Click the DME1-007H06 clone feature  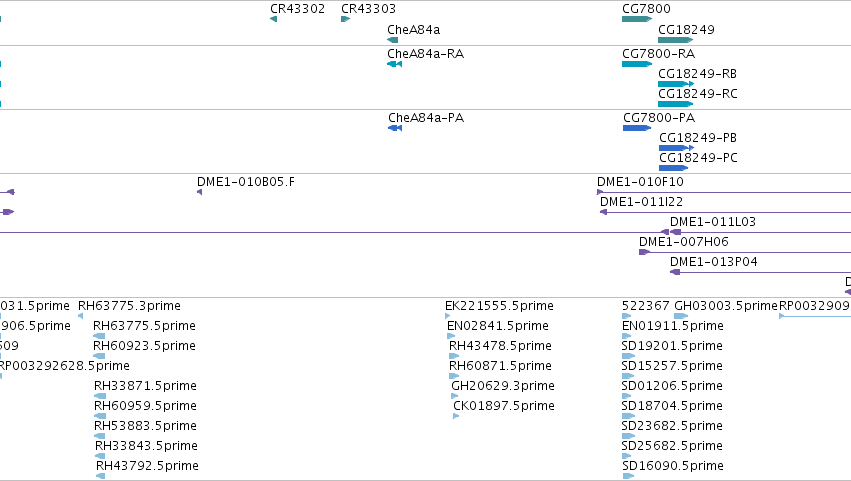[x=745, y=252]
